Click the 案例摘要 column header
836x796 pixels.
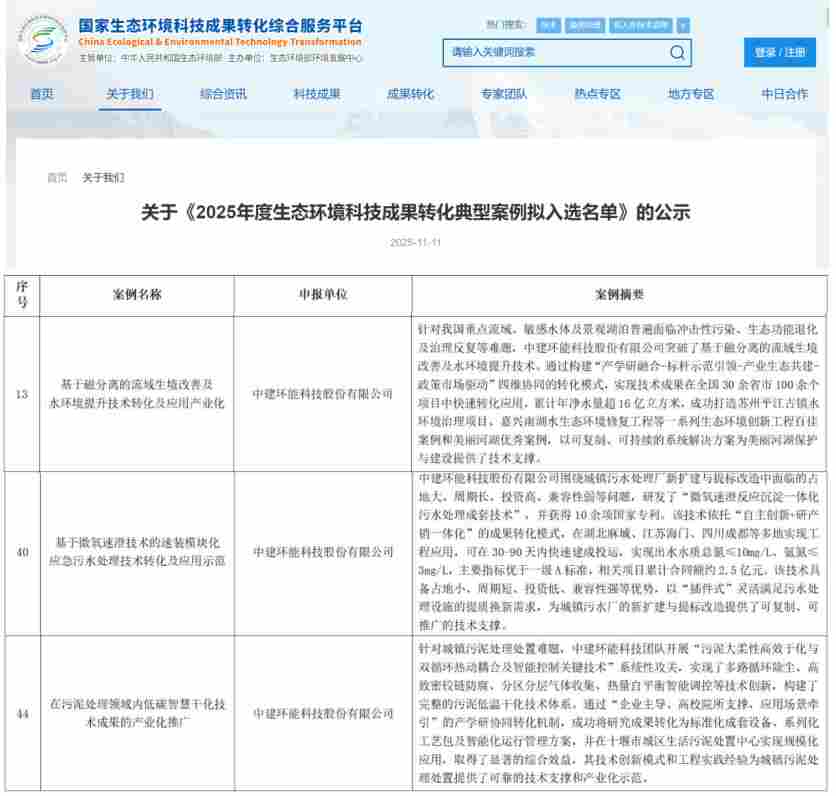(619, 294)
